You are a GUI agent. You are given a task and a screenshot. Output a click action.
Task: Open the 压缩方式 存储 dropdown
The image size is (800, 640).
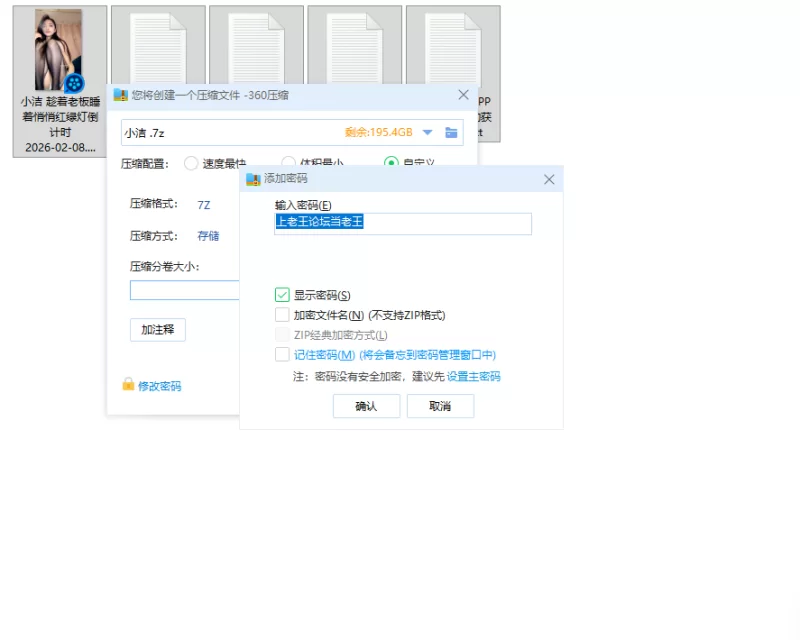click(x=208, y=236)
